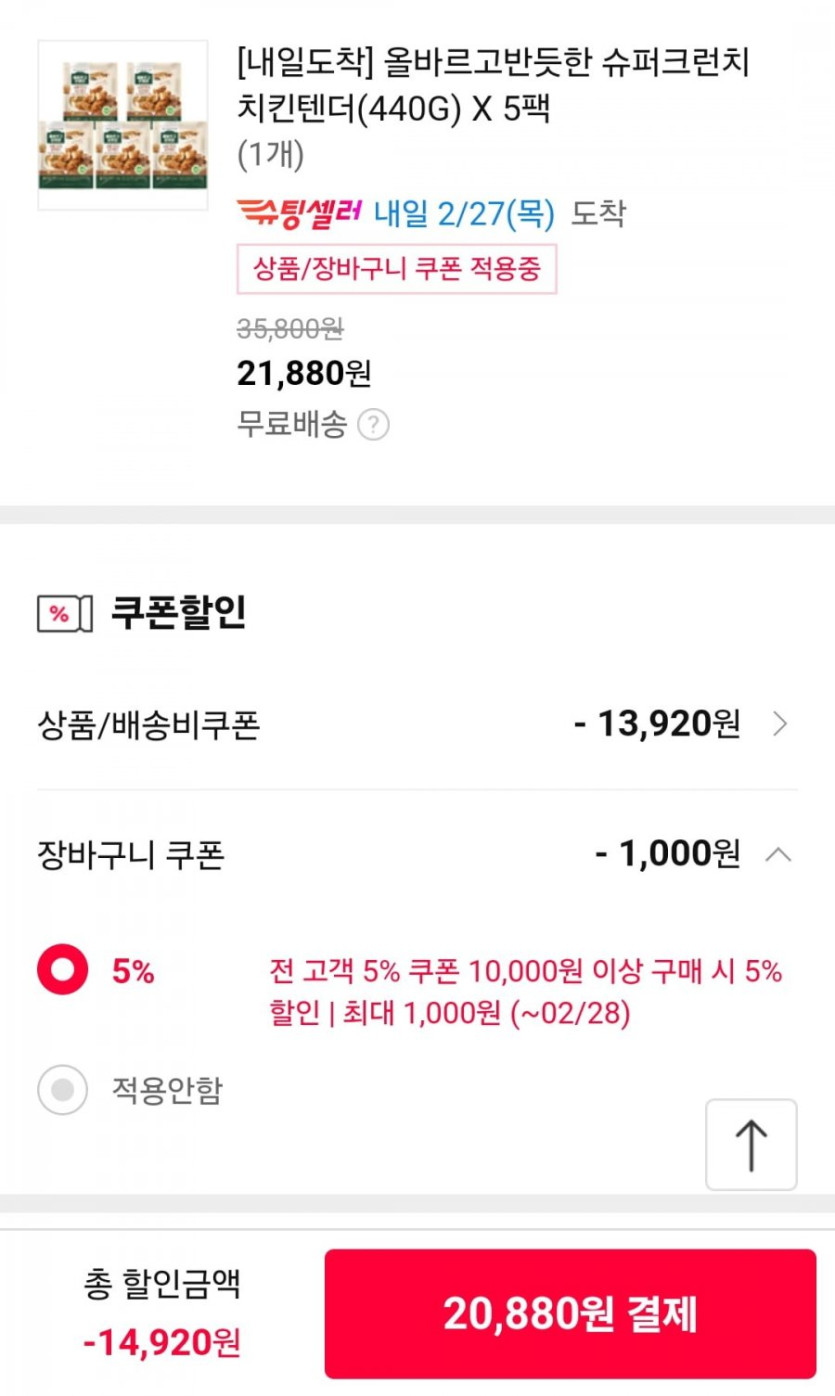This screenshot has width=835, height=1396.
Task: Tap the 상품/배송비쿠폰 row label
Action: pyautogui.click(x=148, y=725)
